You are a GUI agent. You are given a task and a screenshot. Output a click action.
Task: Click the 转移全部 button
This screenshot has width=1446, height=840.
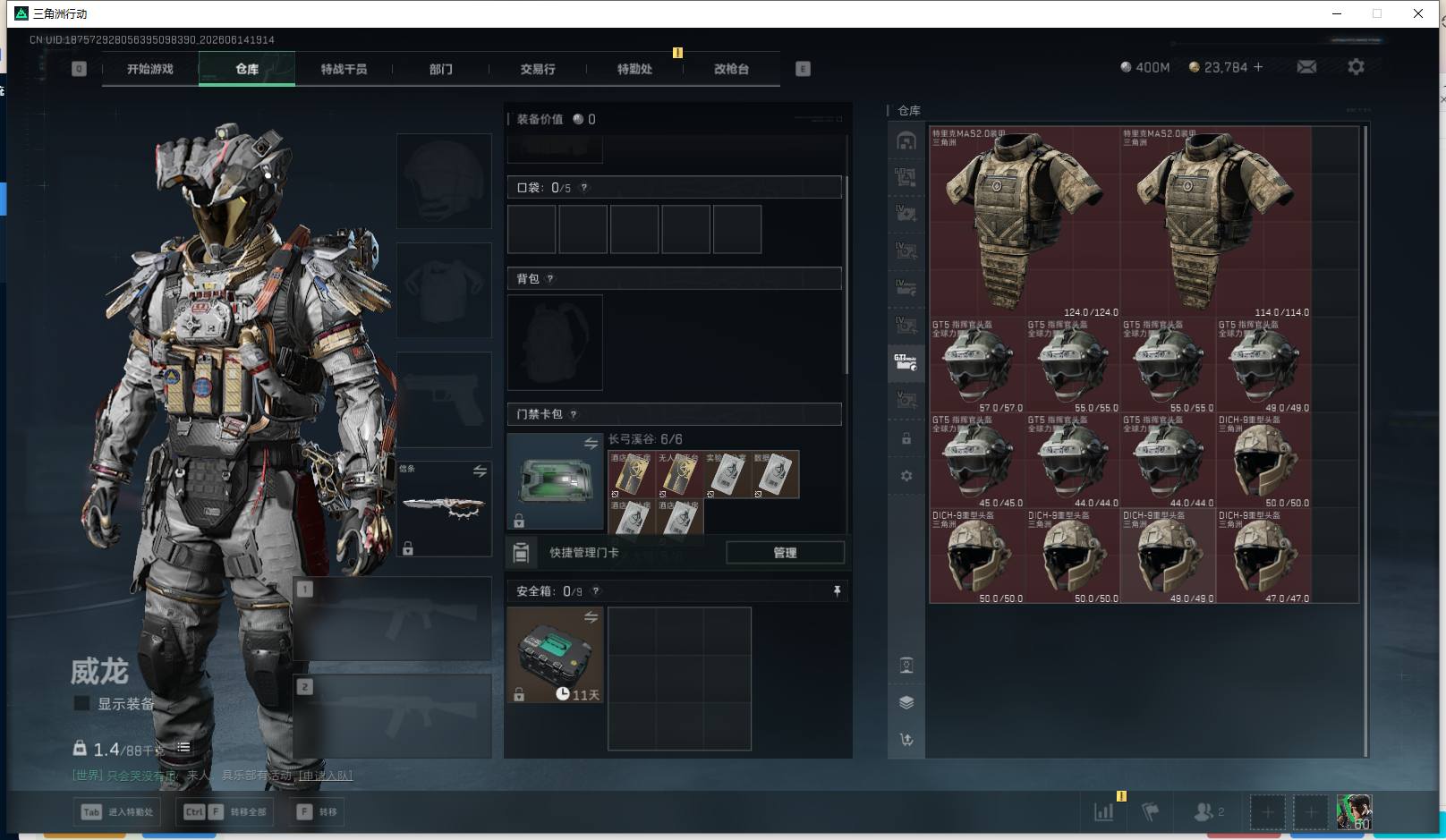(225, 812)
